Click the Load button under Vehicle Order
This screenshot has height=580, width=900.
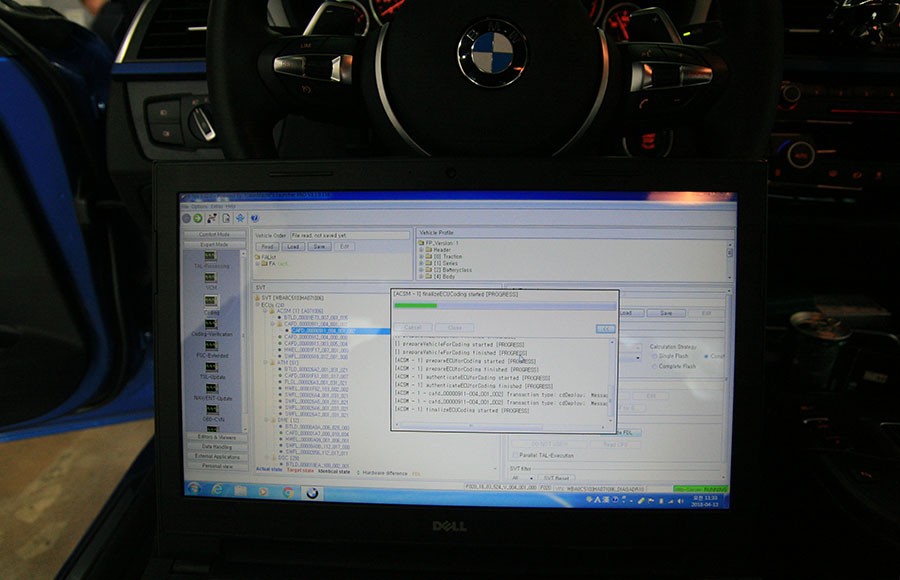pyautogui.click(x=293, y=246)
